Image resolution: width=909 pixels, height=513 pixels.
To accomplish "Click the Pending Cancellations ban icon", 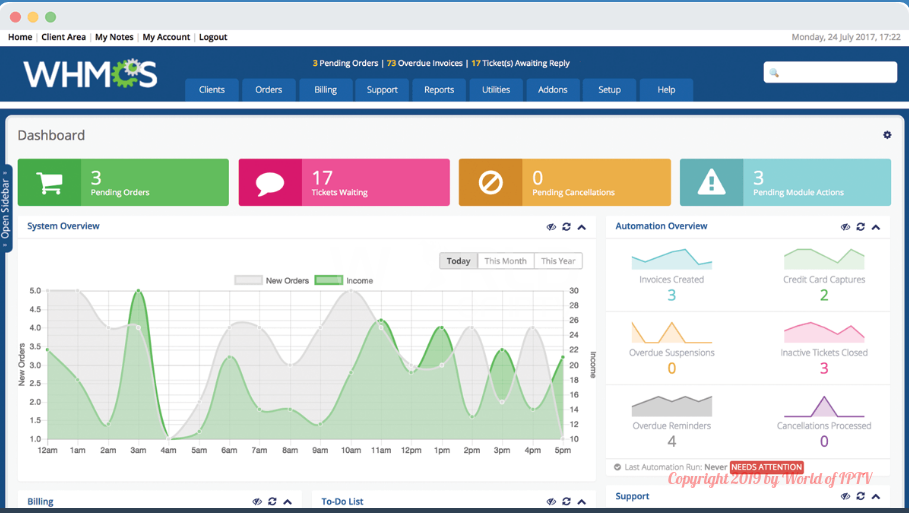I will point(490,183).
